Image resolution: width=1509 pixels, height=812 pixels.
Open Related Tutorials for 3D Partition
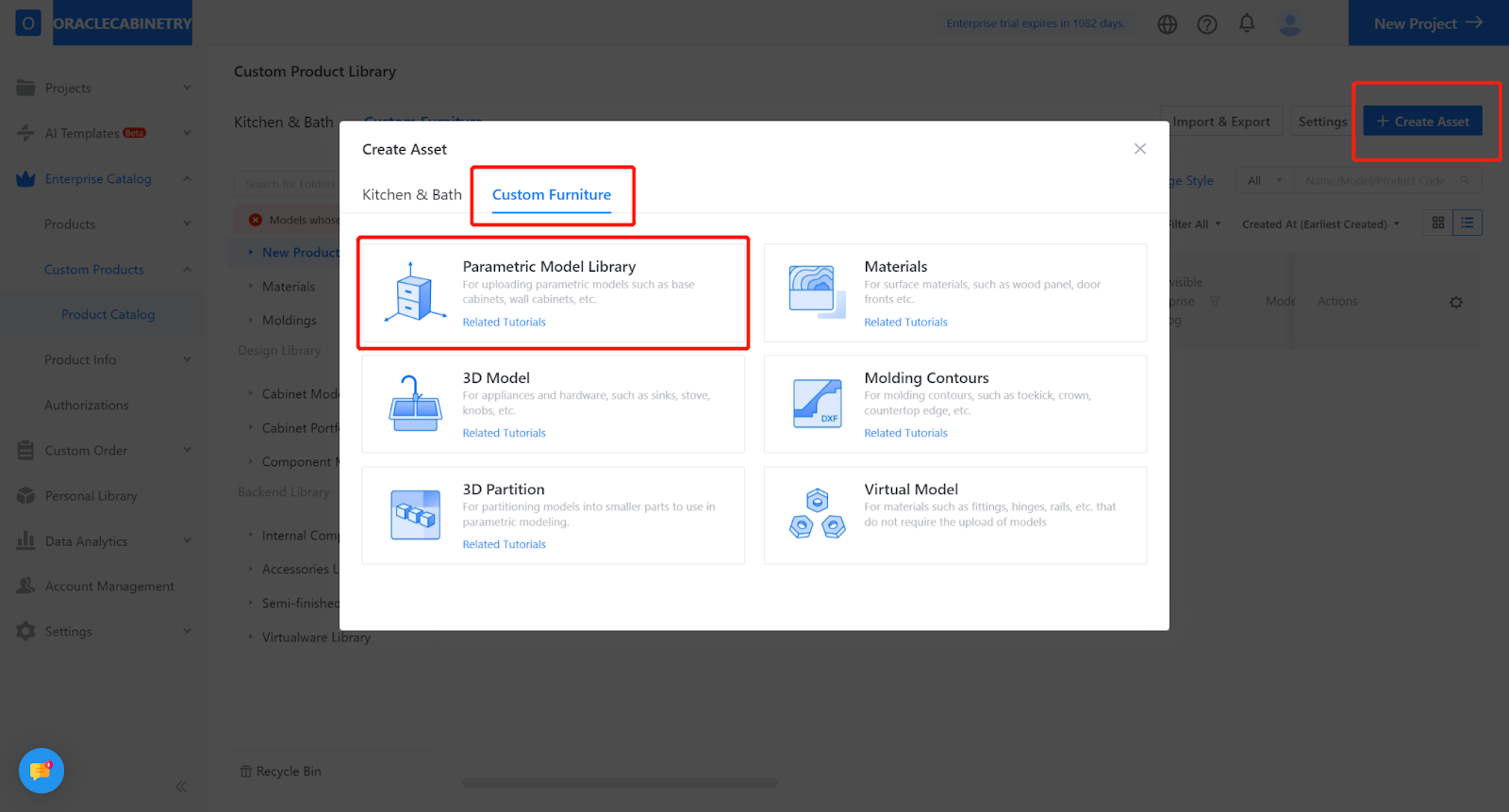504,544
